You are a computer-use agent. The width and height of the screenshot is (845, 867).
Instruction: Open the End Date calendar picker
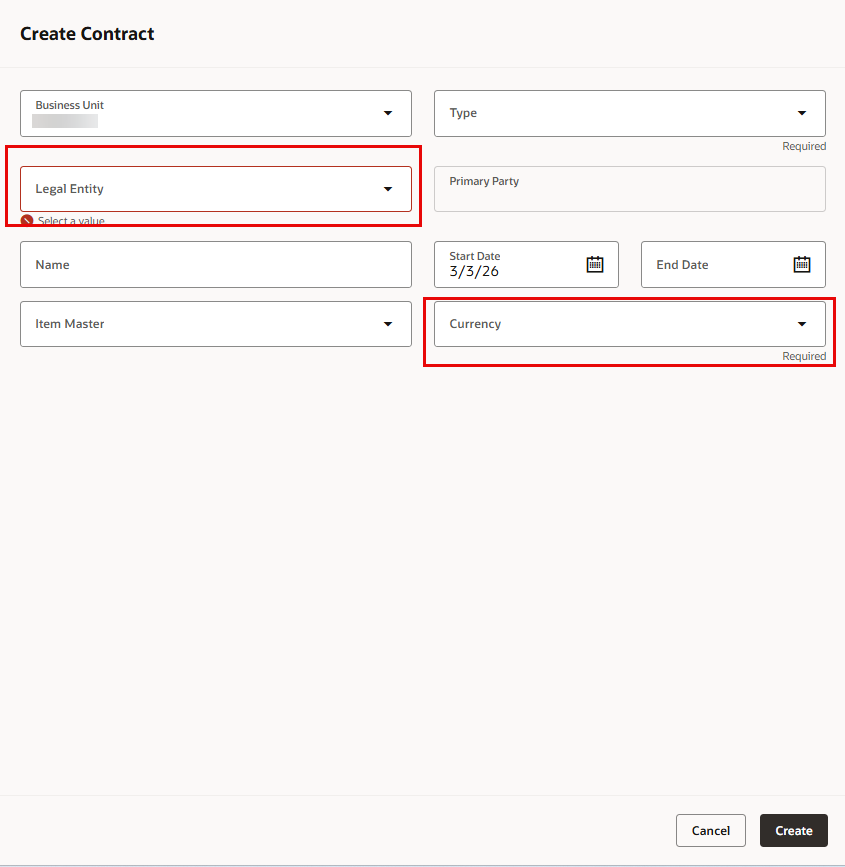click(x=801, y=264)
